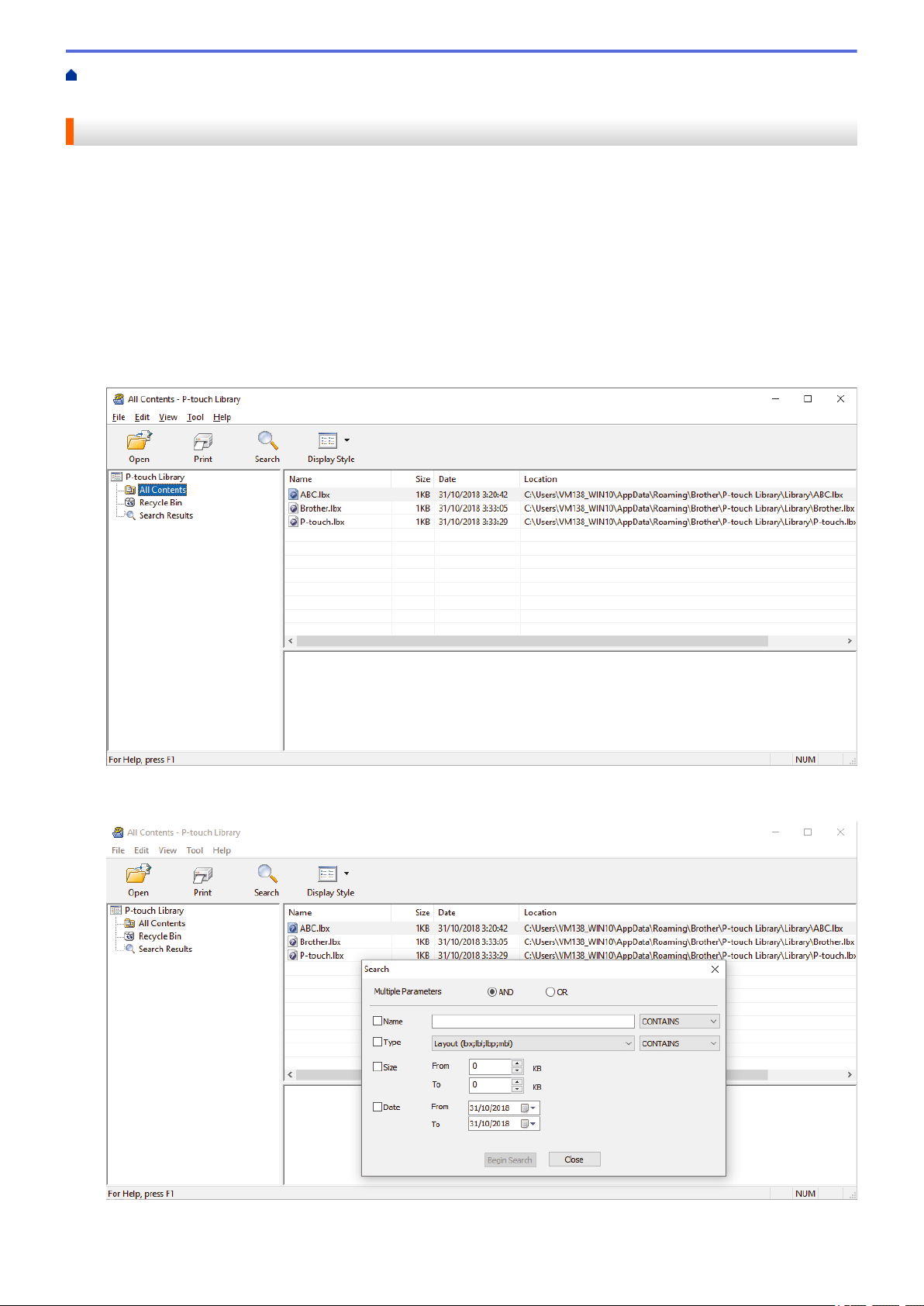Open the Edit menu in upper window
This screenshot has height=1306, width=924.
pos(142,417)
